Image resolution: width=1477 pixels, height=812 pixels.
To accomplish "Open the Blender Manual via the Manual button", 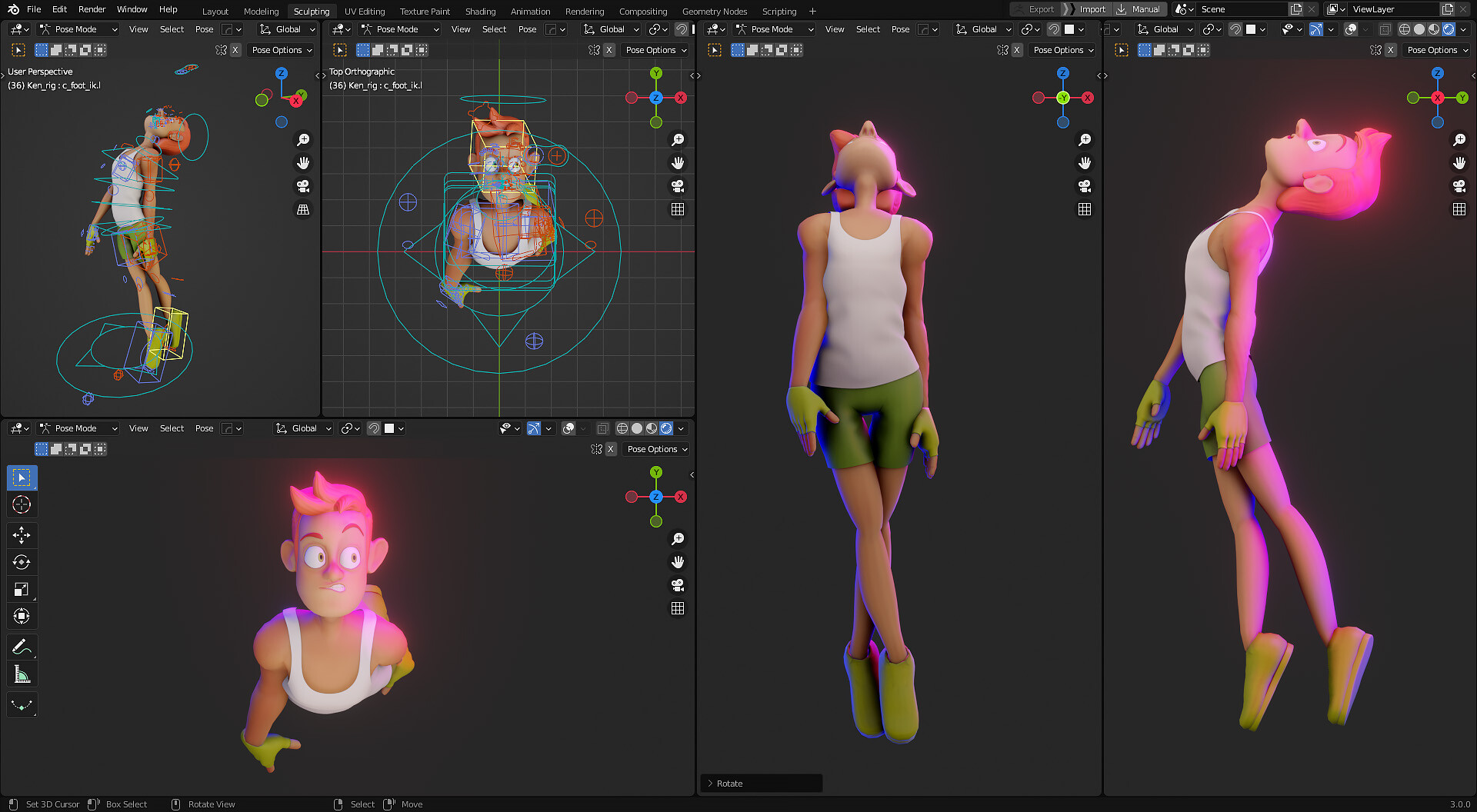I will coord(1143,8).
